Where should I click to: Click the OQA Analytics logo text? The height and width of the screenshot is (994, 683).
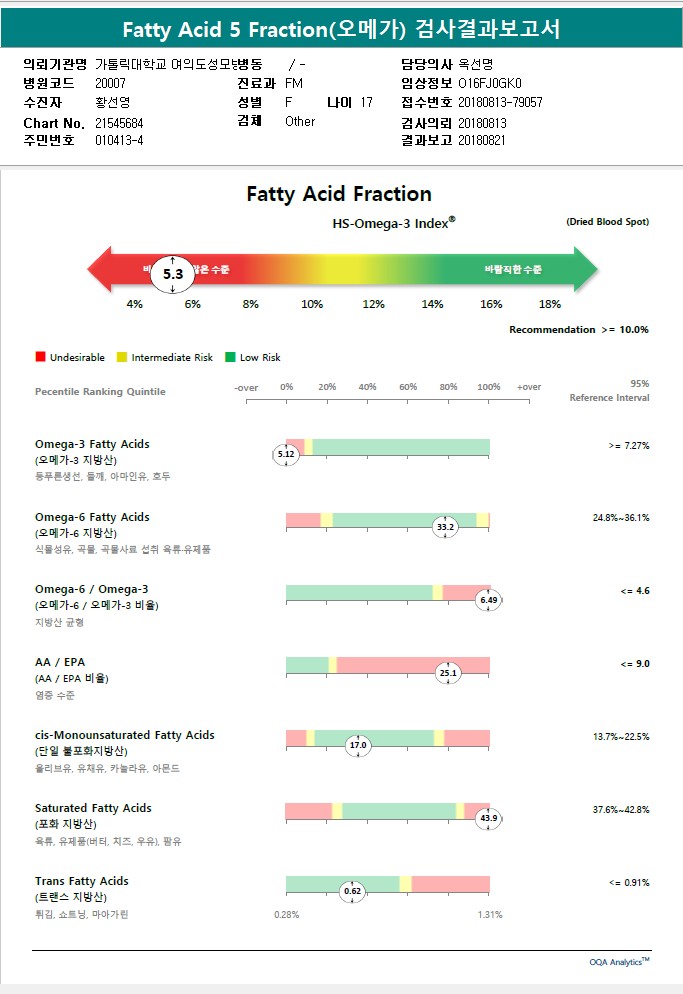[x=619, y=962]
